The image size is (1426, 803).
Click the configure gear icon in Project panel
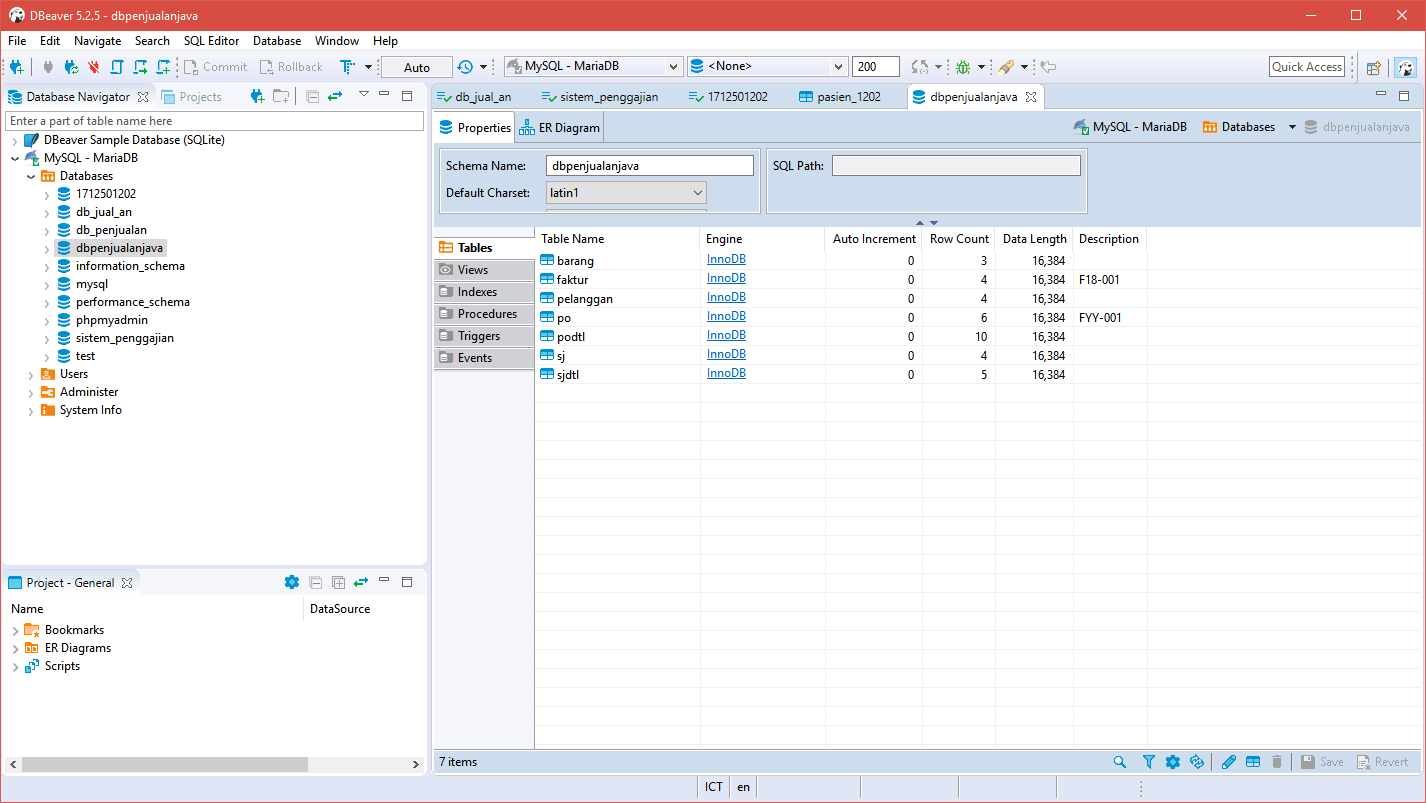292,582
